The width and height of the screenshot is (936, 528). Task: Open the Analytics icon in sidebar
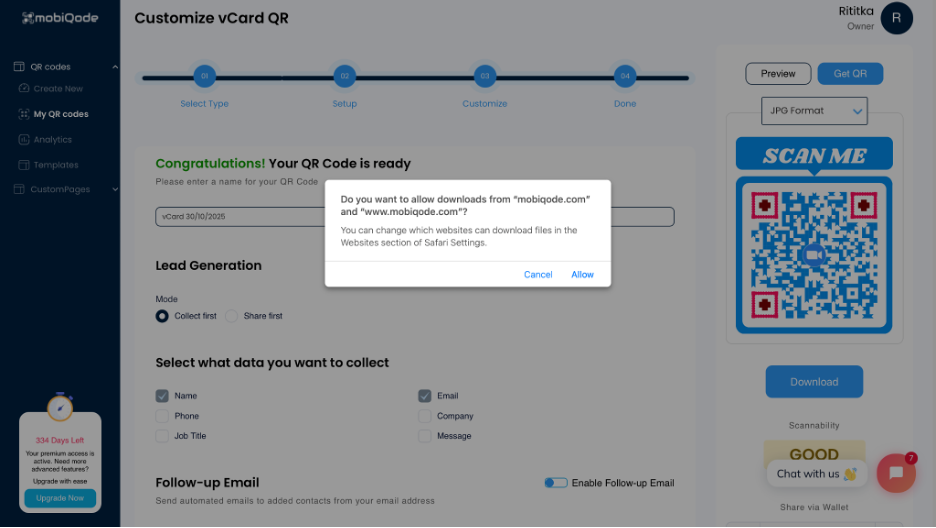(x=25, y=140)
